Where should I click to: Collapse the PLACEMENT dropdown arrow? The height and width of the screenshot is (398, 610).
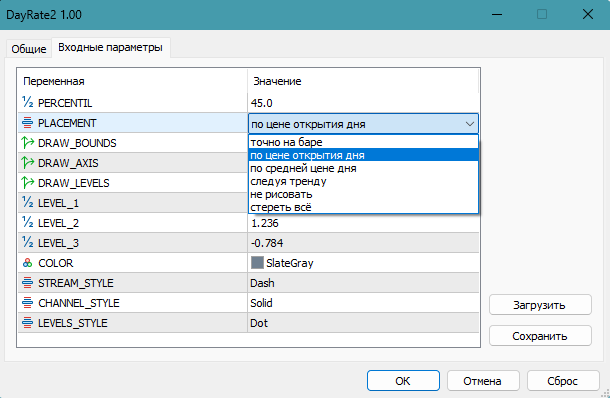click(470, 124)
